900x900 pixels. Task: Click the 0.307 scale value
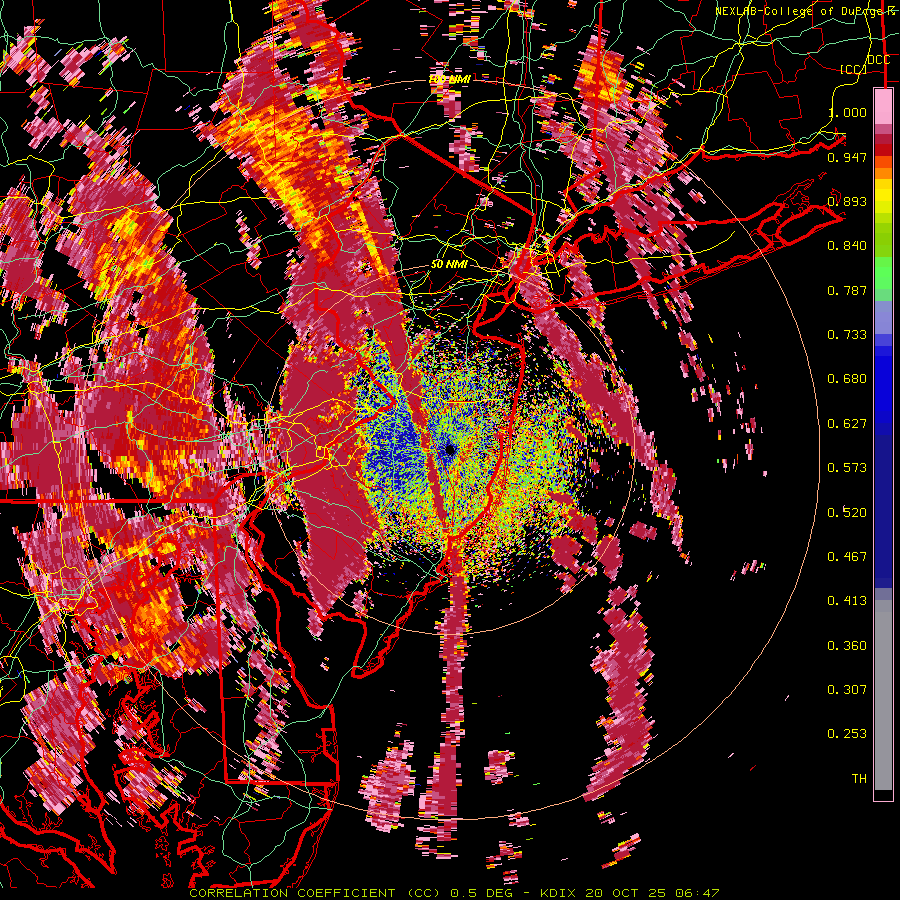(x=847, y=690)
